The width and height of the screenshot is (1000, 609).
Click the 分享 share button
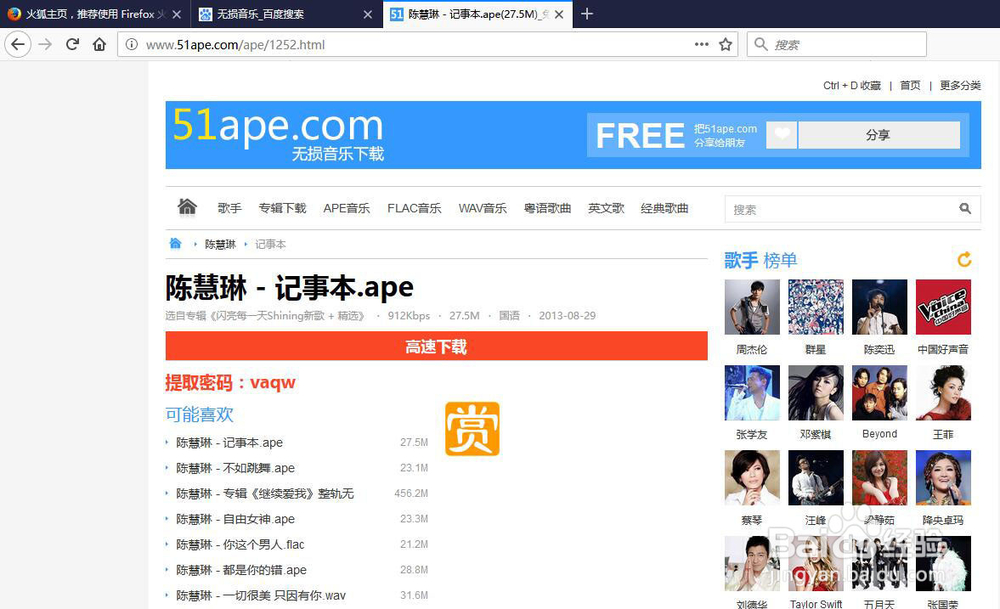[879, 135]
